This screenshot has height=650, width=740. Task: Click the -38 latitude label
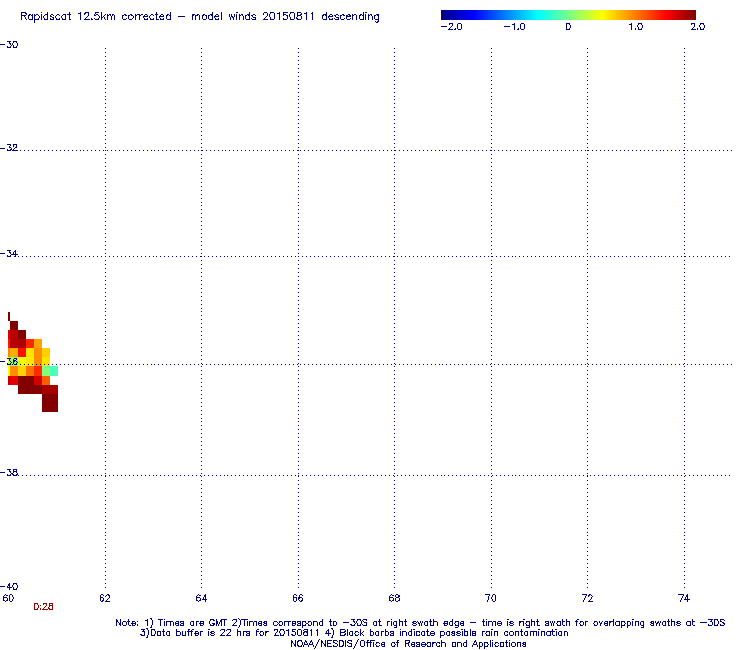point(9,473)
